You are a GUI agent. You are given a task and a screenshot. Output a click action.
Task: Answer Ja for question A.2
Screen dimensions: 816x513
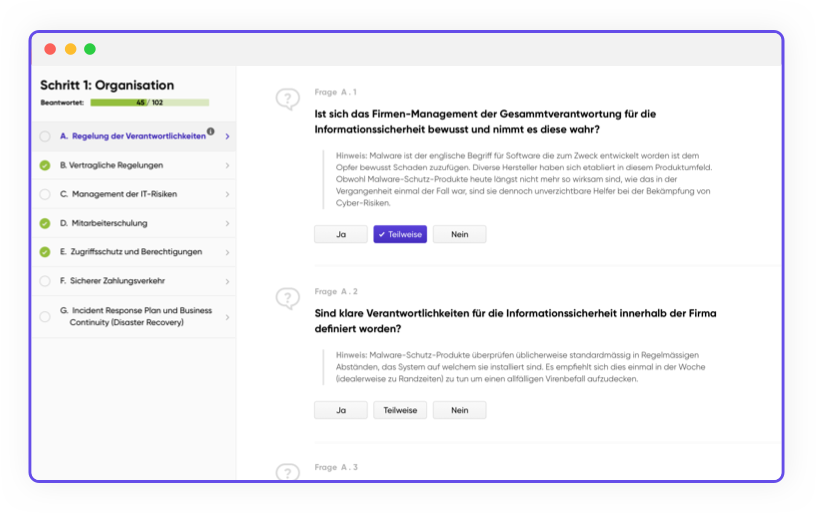click(x=341, y=410)
